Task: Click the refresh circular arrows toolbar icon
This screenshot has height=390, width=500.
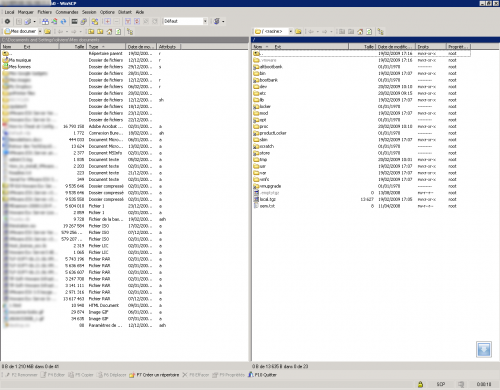Action: coord(63,21)
